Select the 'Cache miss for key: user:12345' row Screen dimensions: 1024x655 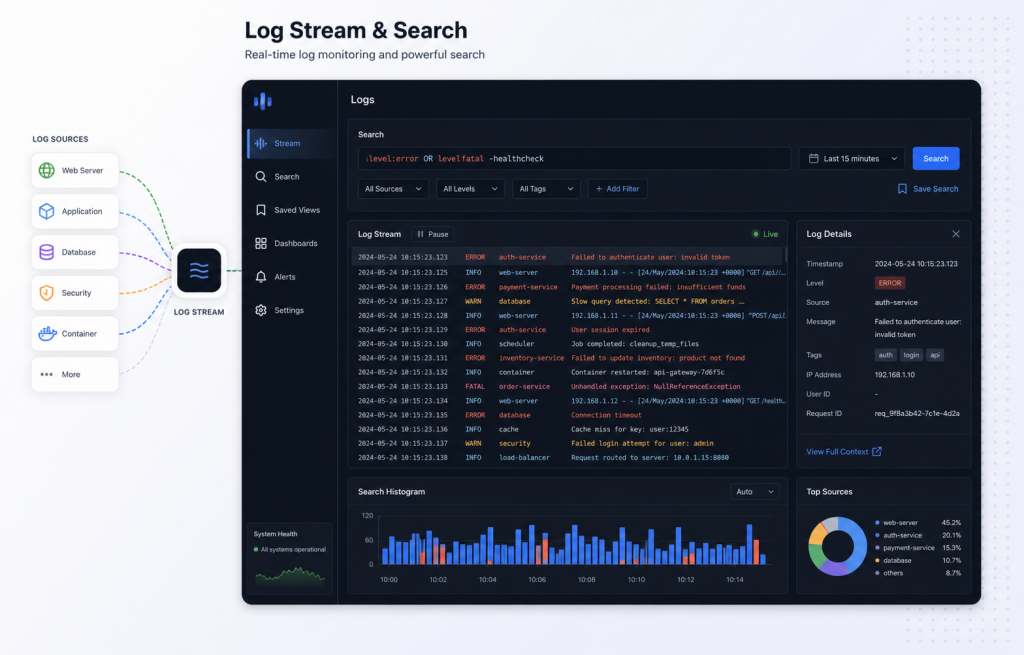pyautogui.click(x=568, y=429)
